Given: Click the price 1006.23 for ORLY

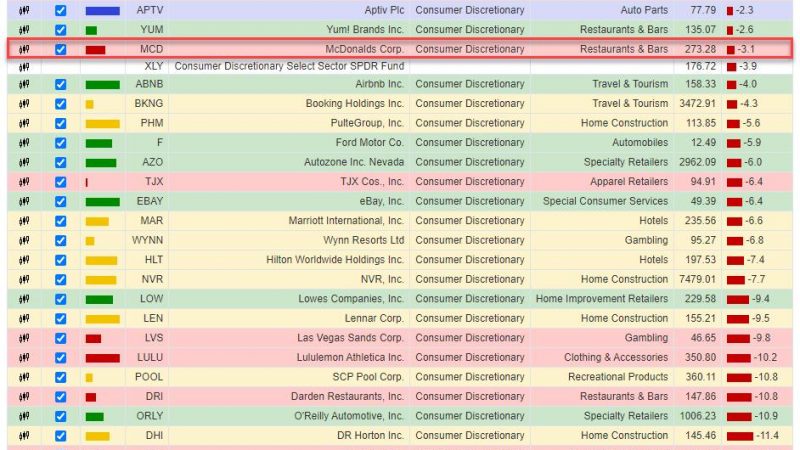Looking at the screenshot, I should coord(697,416).
